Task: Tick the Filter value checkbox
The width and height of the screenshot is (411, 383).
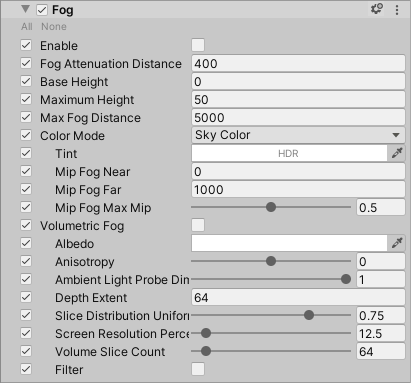Action: pos(198,369)
